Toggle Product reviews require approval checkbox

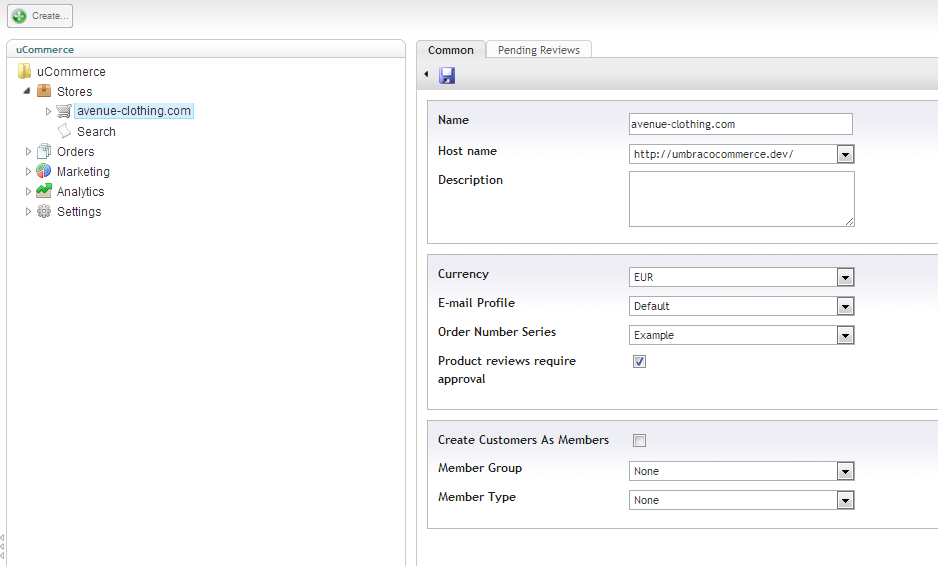[639, 361]
